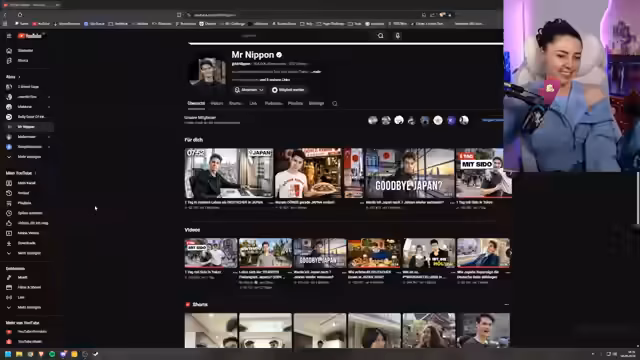Image resolution: width=640 pixels, height=360 pixels.
Task: Expand the Abos section header
Action: point(13,77)
